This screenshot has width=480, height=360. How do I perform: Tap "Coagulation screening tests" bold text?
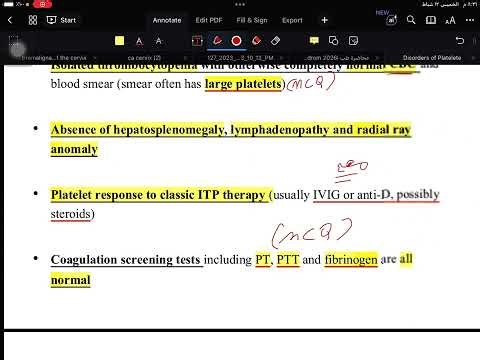[x=125, y=260]
